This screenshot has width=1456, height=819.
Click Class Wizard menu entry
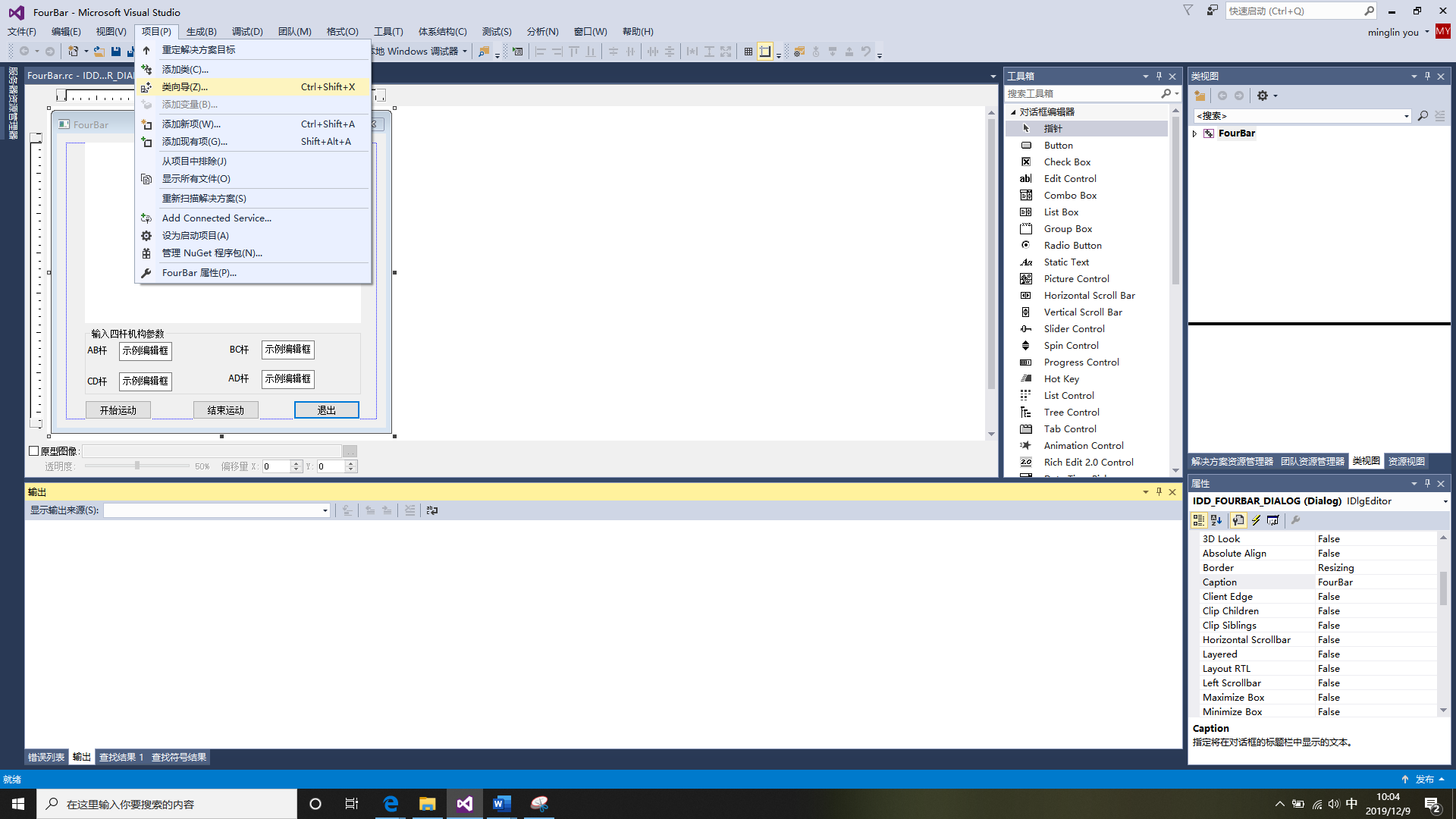pos(254,87)
